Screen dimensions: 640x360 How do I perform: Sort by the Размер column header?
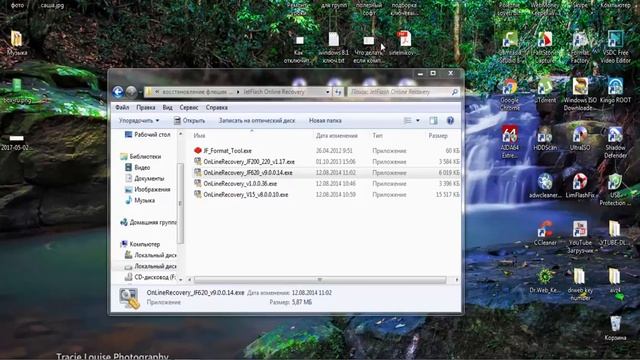(x=438, y=136)
